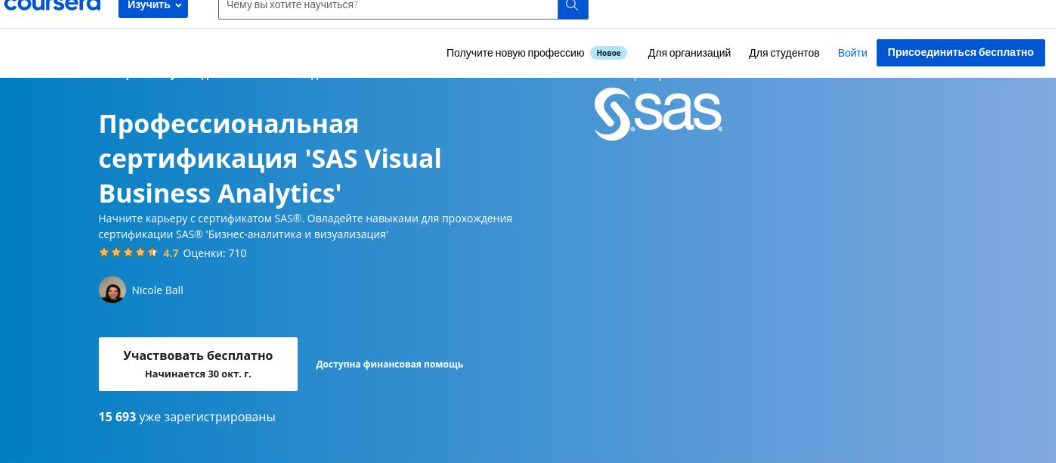Focus the search field 'Чему вы хотите научиться?'
1056x463 pixels.
(388, 7)
